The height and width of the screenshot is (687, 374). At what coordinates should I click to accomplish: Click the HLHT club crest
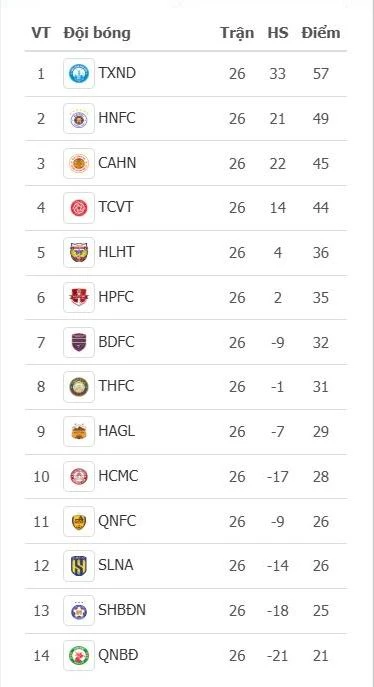coord(79,253)
